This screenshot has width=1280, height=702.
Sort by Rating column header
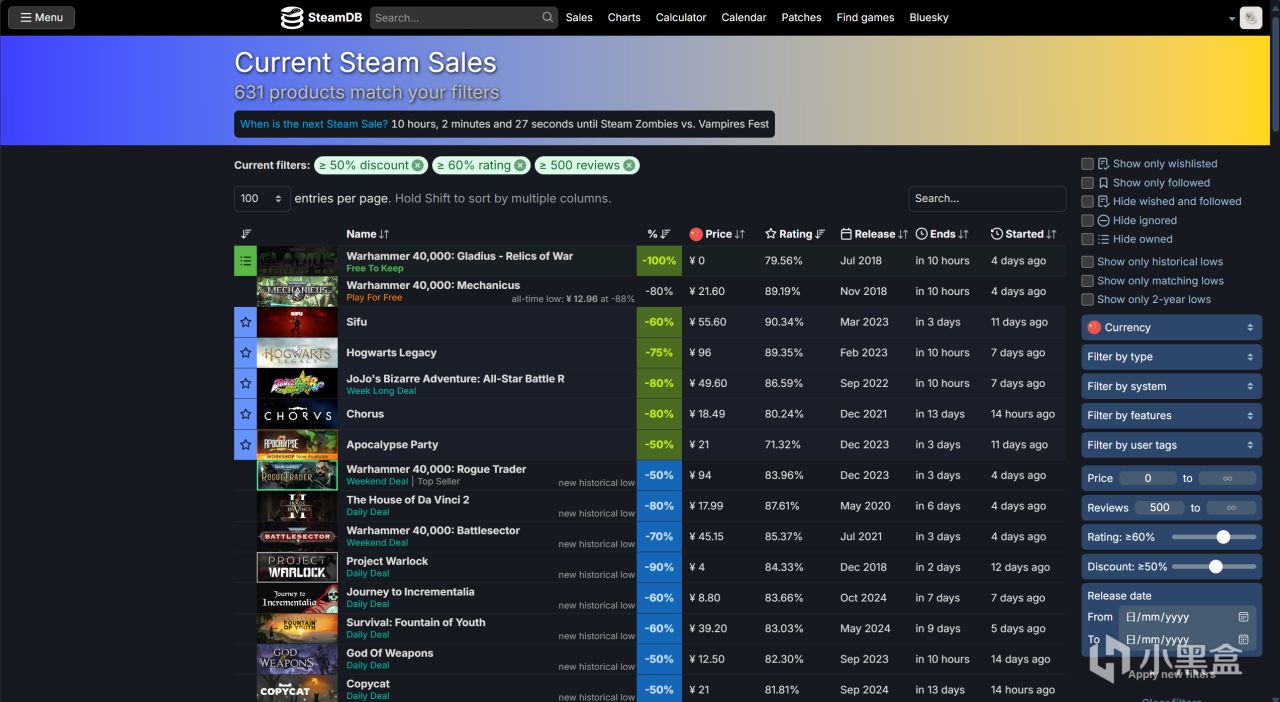795,234
